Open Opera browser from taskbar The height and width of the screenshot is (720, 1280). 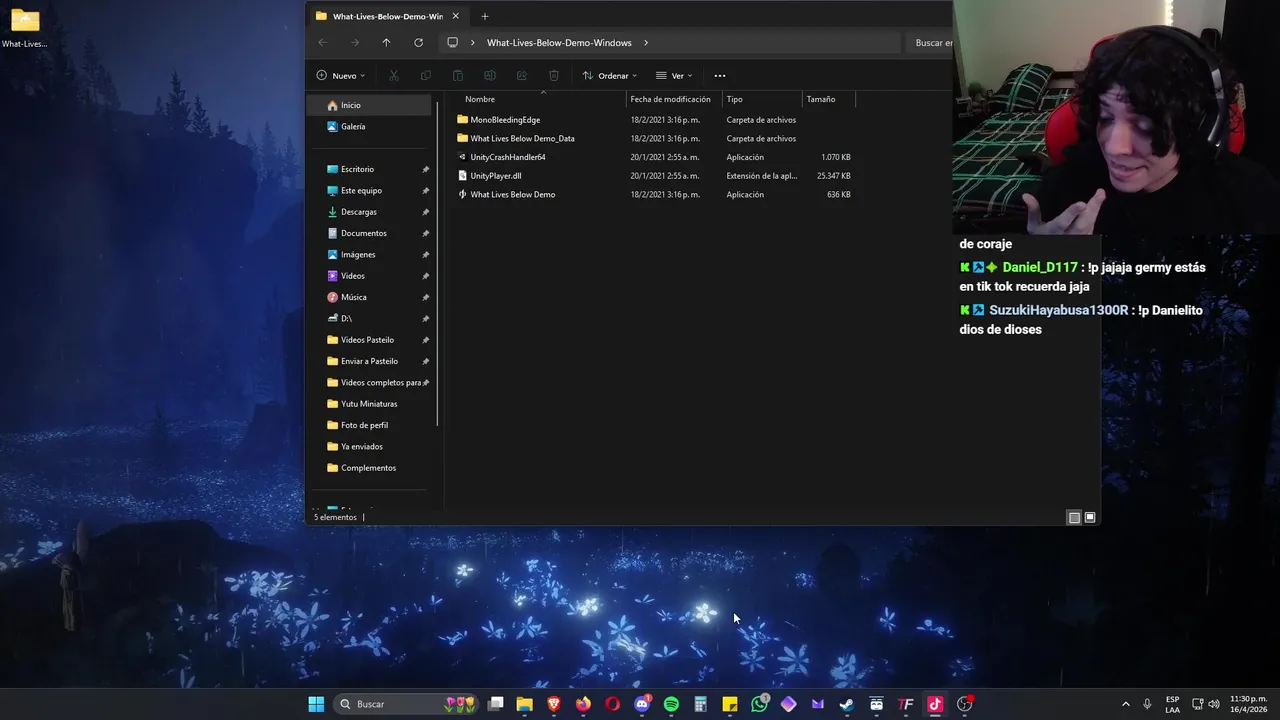[612, 704]
